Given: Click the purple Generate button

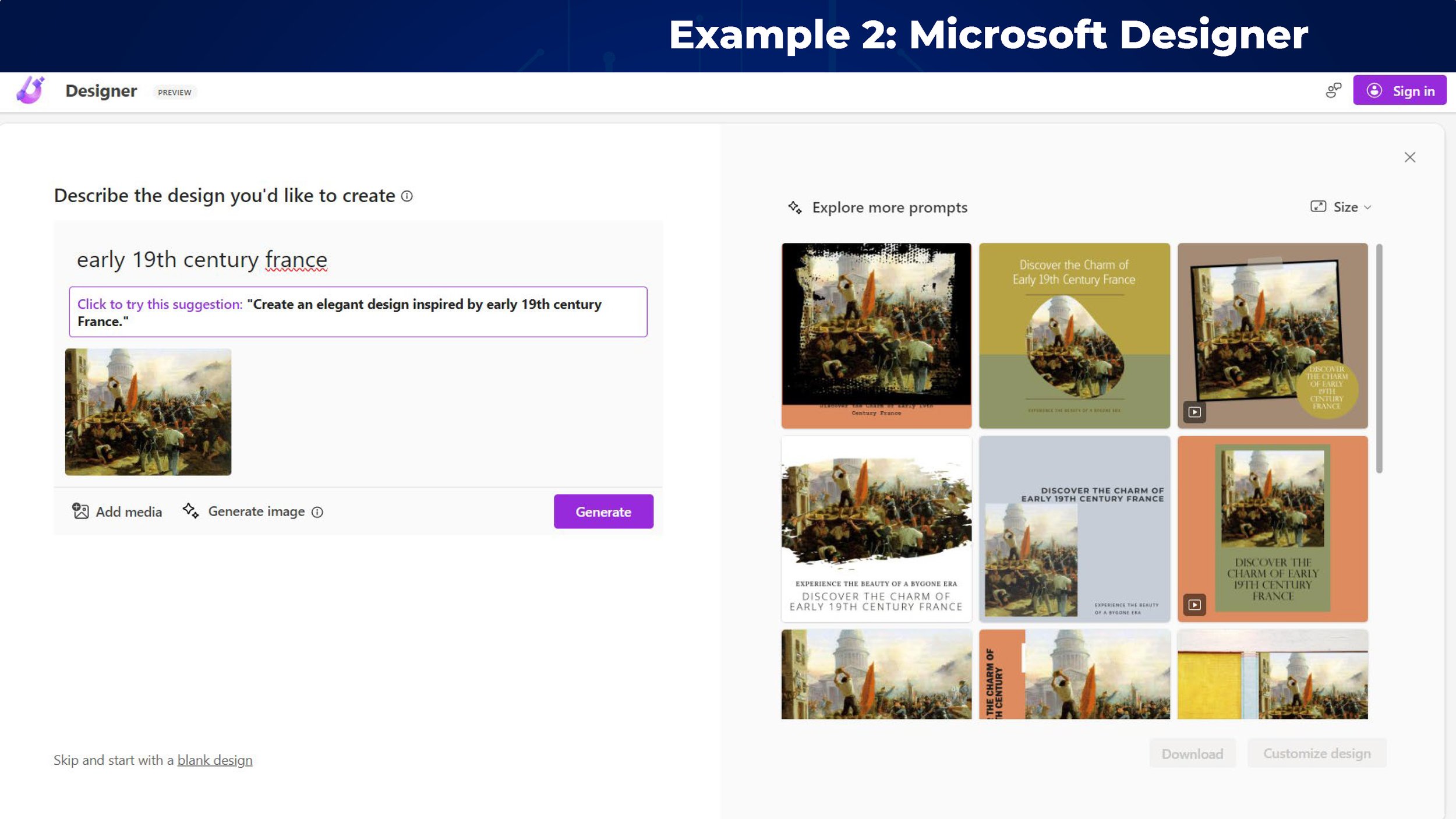Looking at the screenshot, I should [603, 511].
